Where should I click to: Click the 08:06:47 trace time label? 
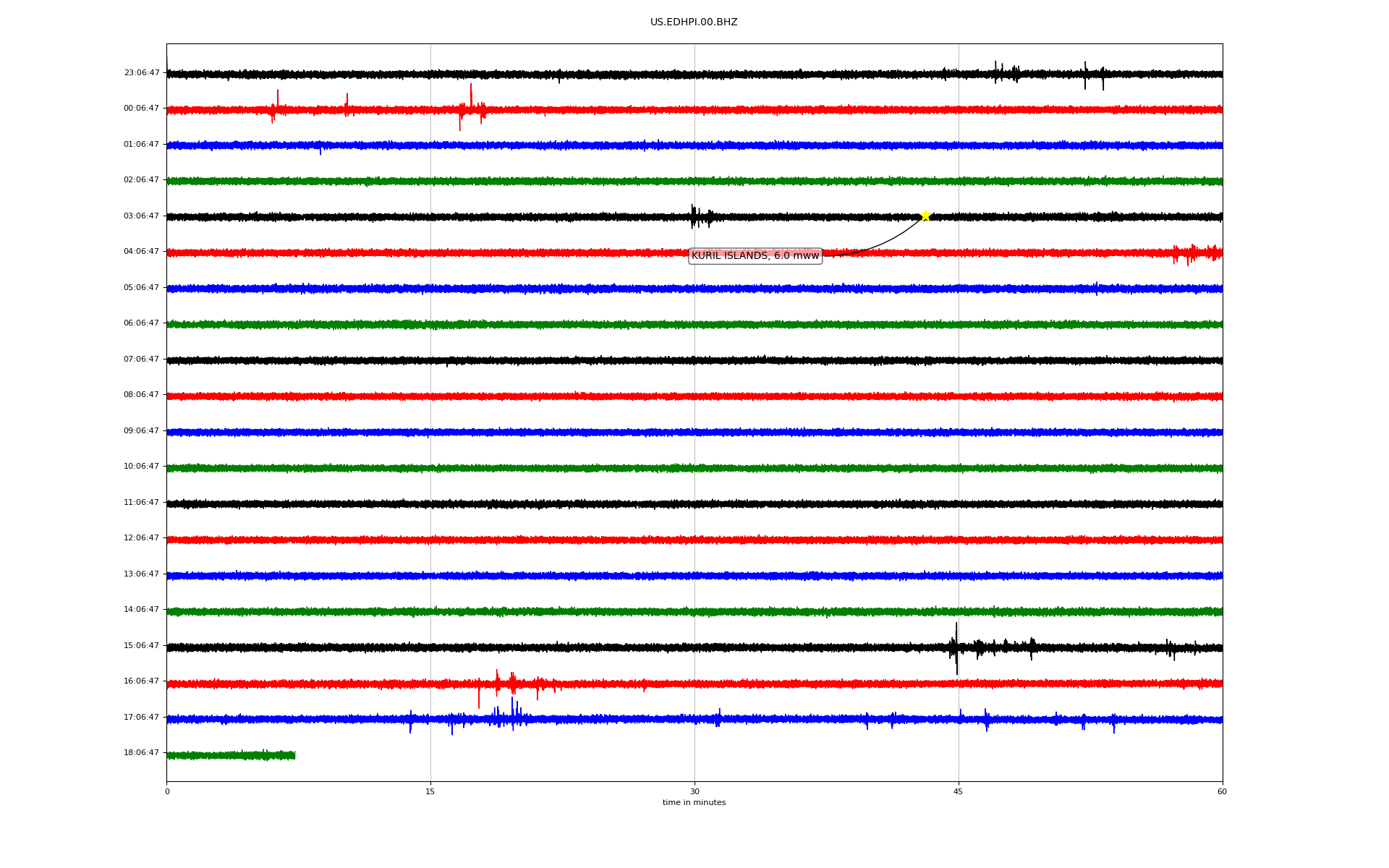pyautogui.click(x=141, y=395)
